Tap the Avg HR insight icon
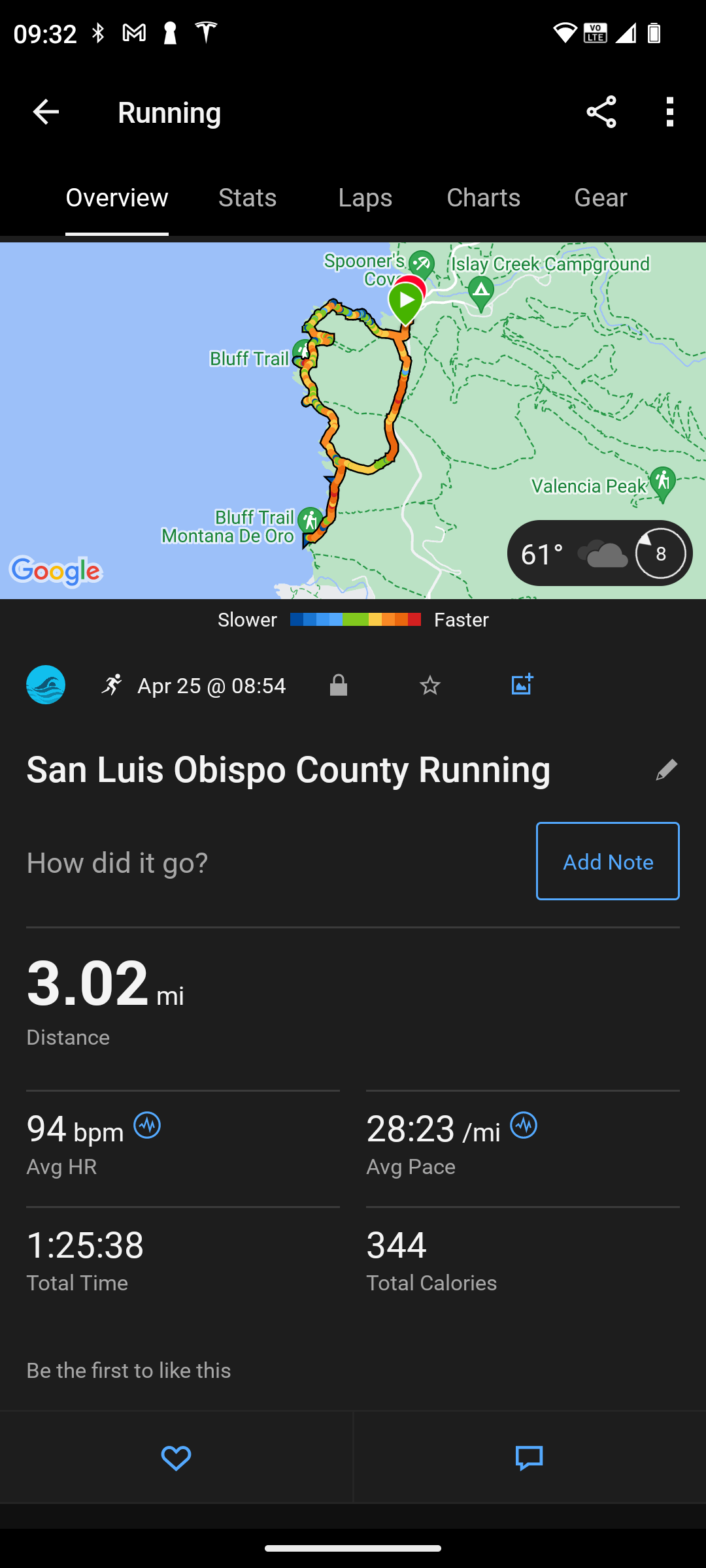Screen dimensions: 706x1568 [x=147, y=1126]
